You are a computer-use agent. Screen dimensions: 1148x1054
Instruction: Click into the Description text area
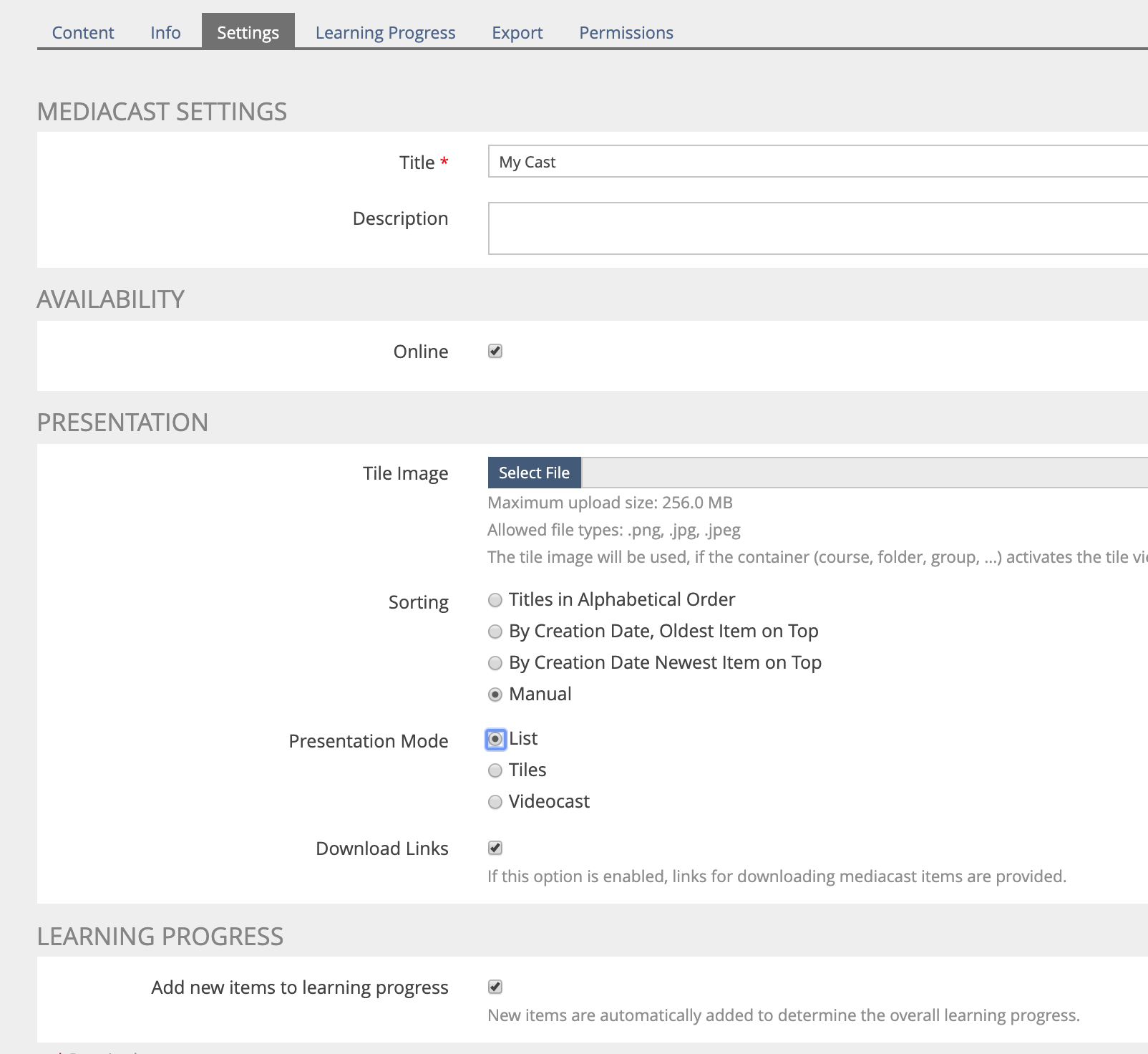[x=816, y=228]
